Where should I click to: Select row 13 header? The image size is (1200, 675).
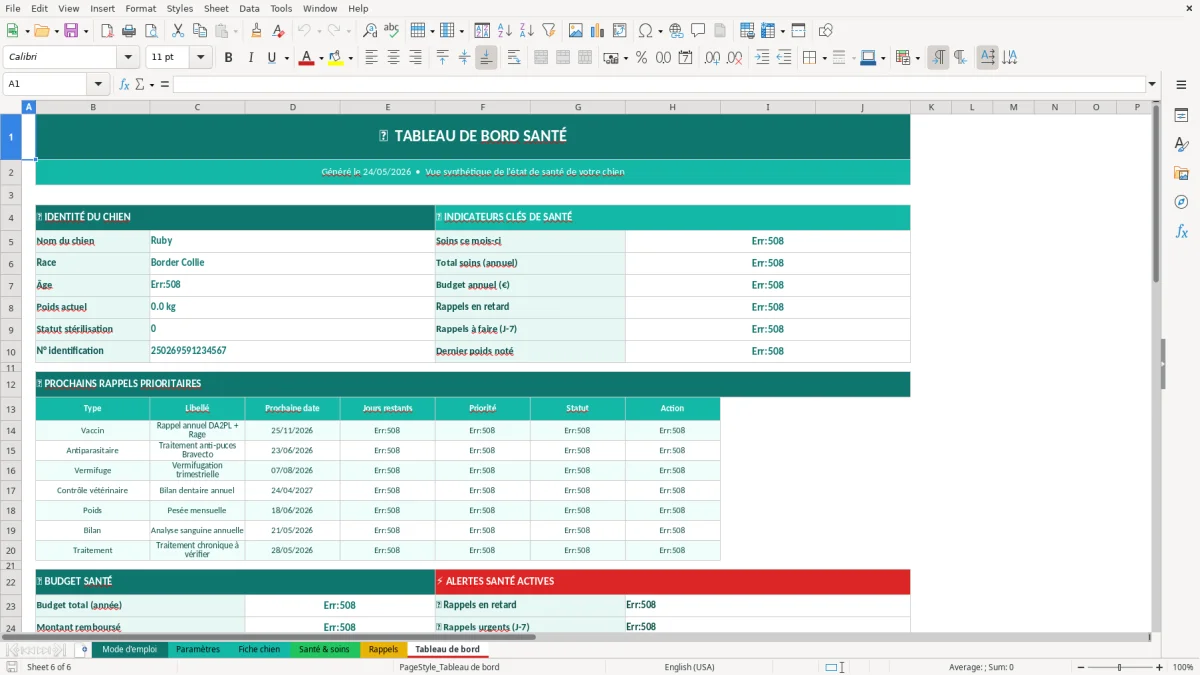11,408
